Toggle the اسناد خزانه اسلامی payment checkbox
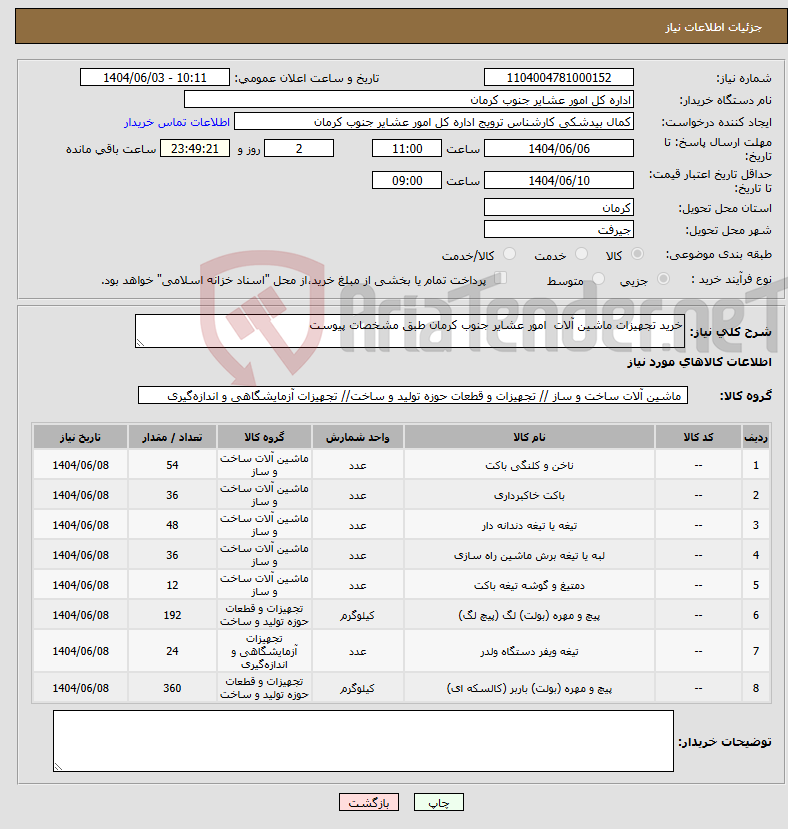788x829 pixels. (x=500, y=278)
